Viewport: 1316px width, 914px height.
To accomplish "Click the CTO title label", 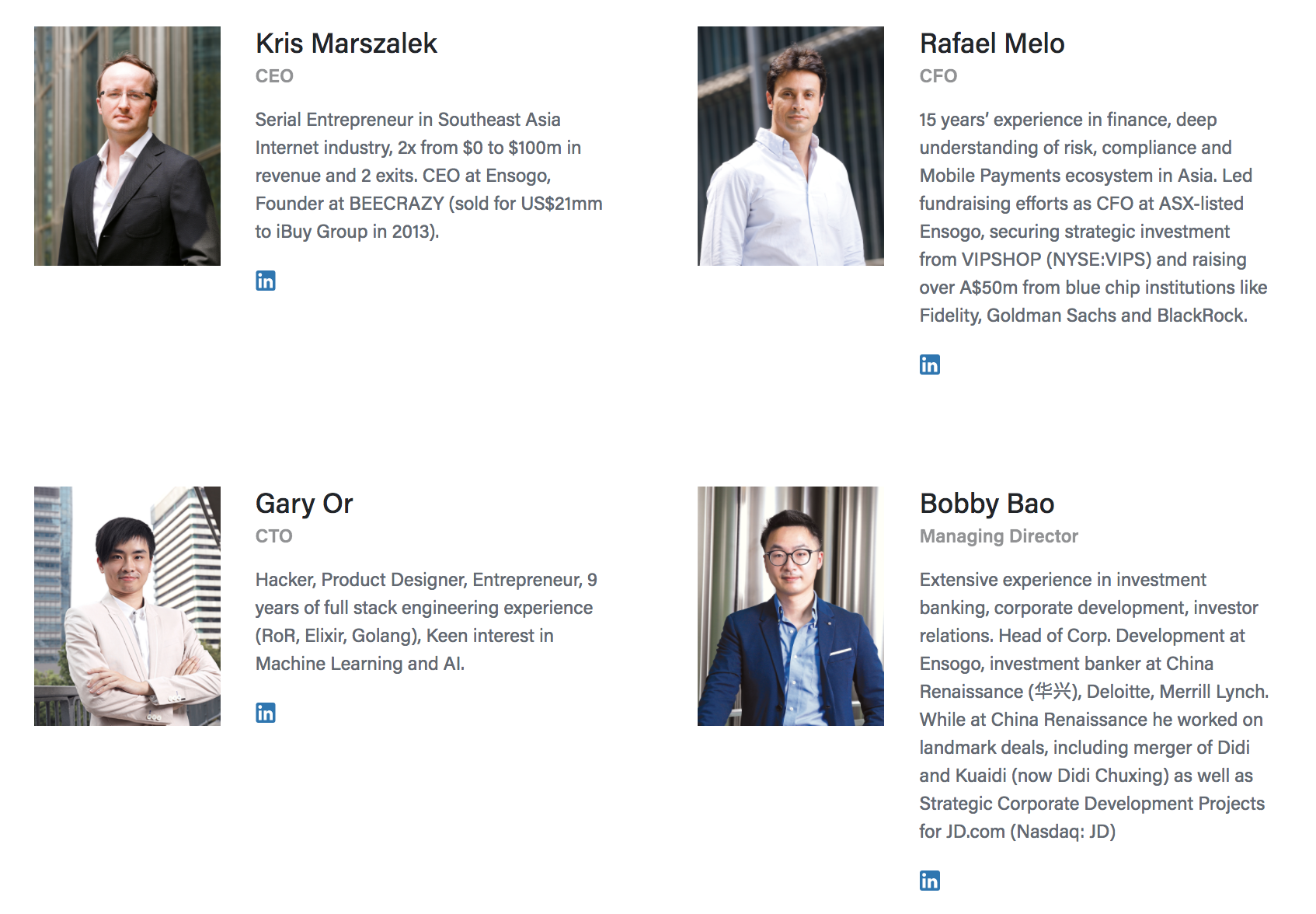I will click(274, 536).
